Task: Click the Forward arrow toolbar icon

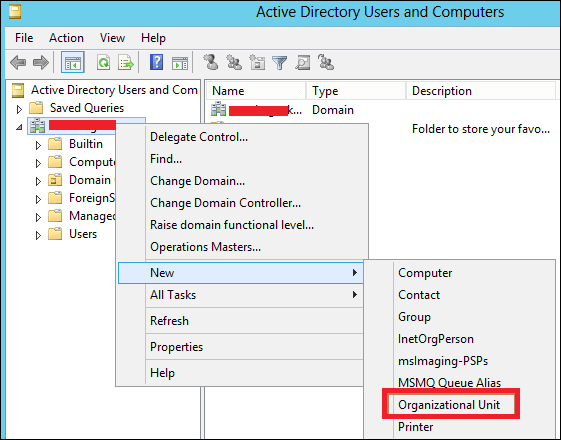Action: [41, 63]
